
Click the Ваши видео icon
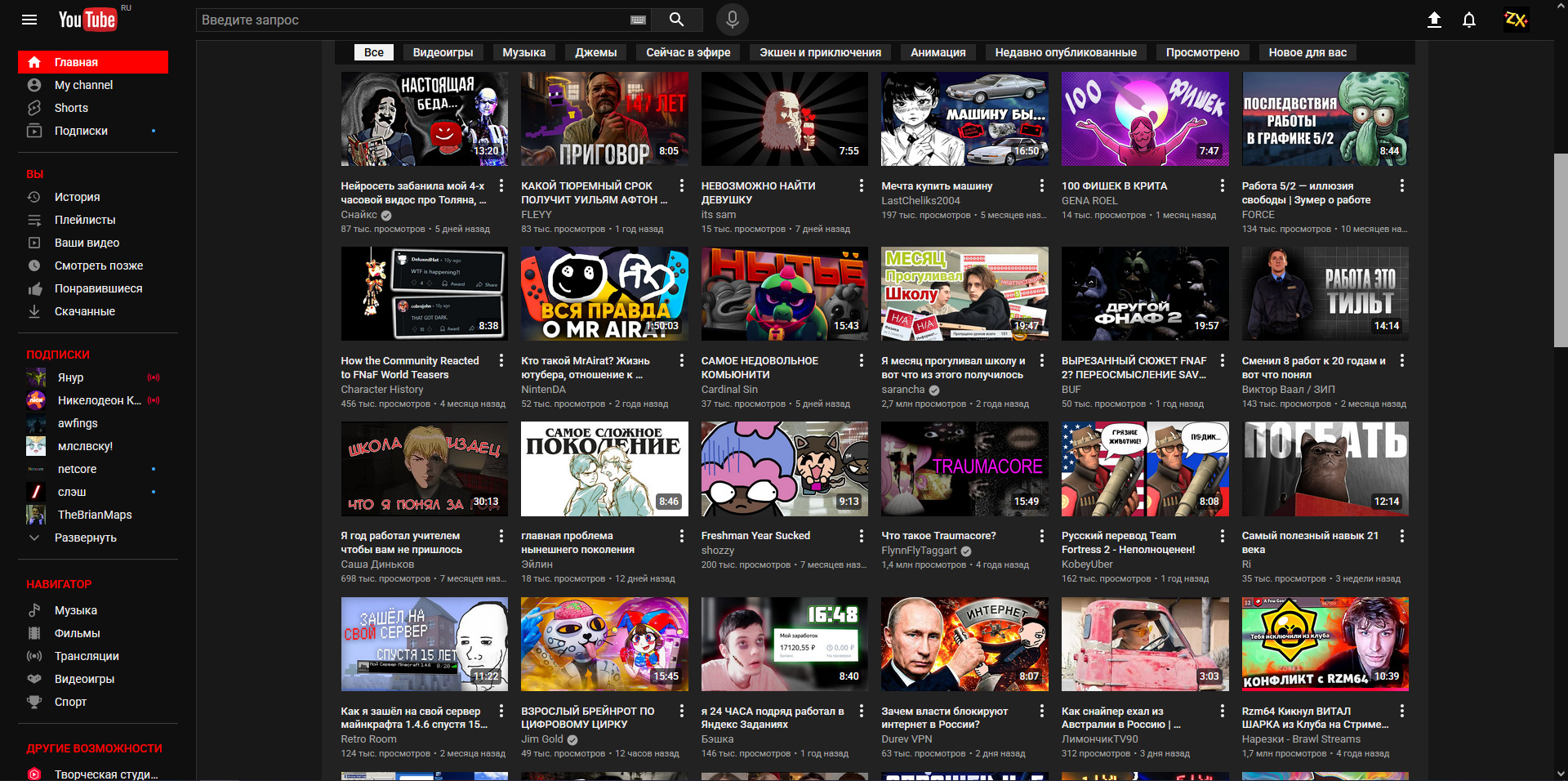[x=34, y=243]
